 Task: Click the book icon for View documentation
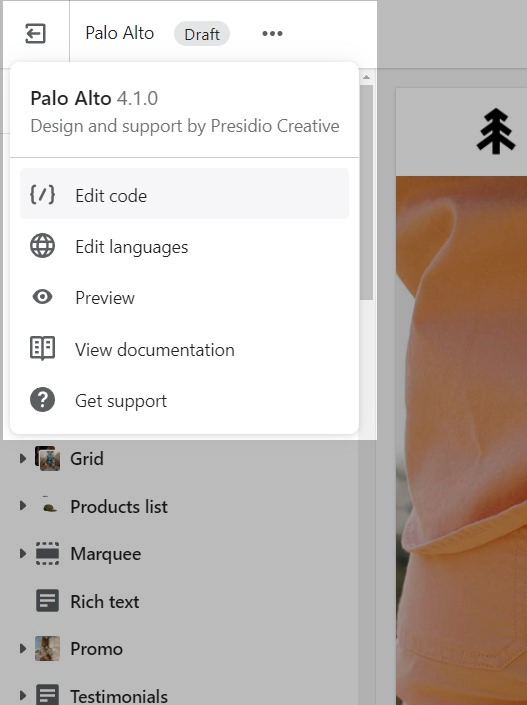[42, 348]
